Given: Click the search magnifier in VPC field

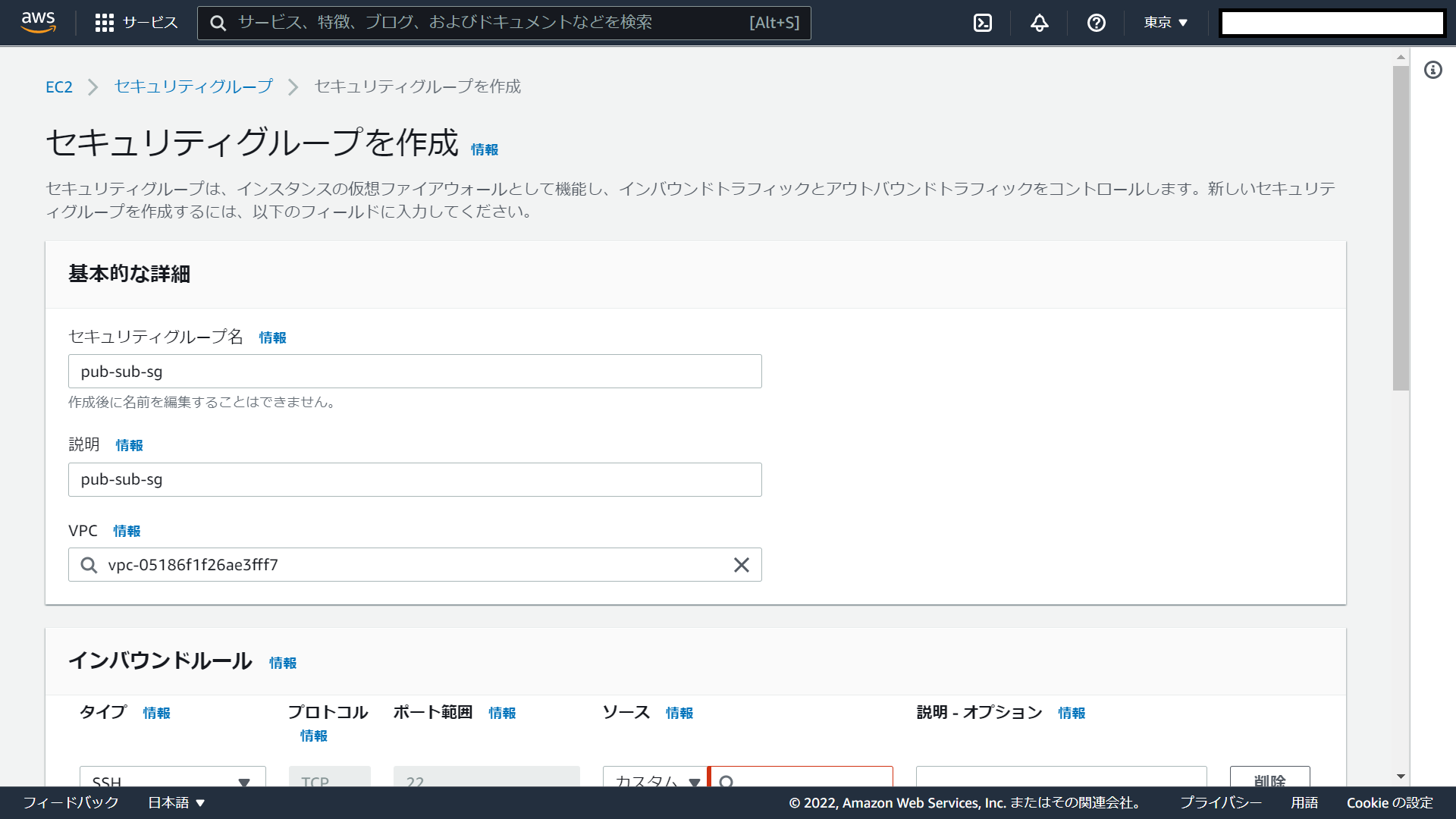Looking at the screenshot, I should click(89, 565).
